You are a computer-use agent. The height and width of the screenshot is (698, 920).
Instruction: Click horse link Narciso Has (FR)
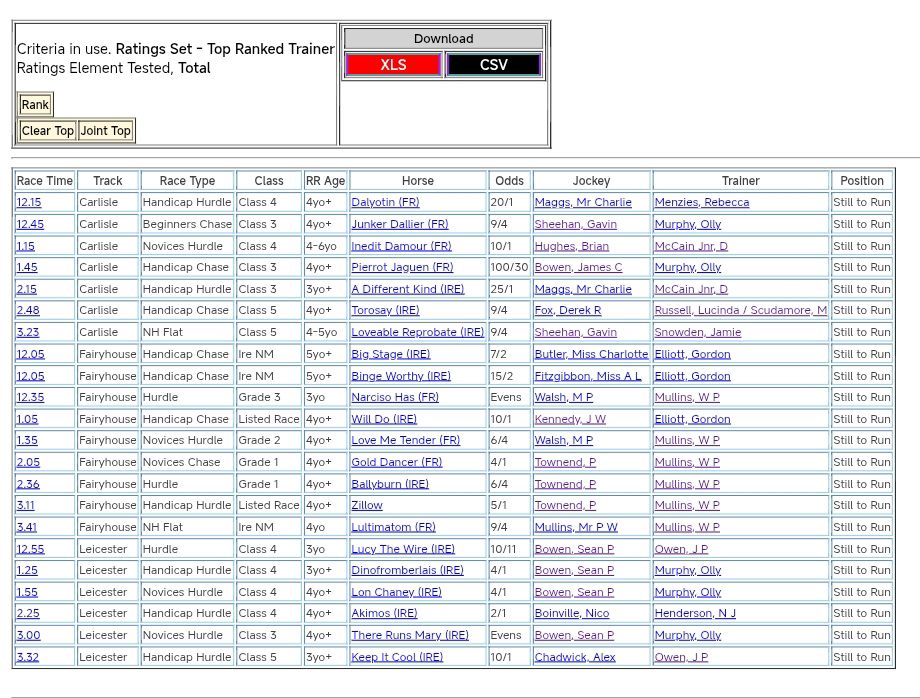pos(394,398)
